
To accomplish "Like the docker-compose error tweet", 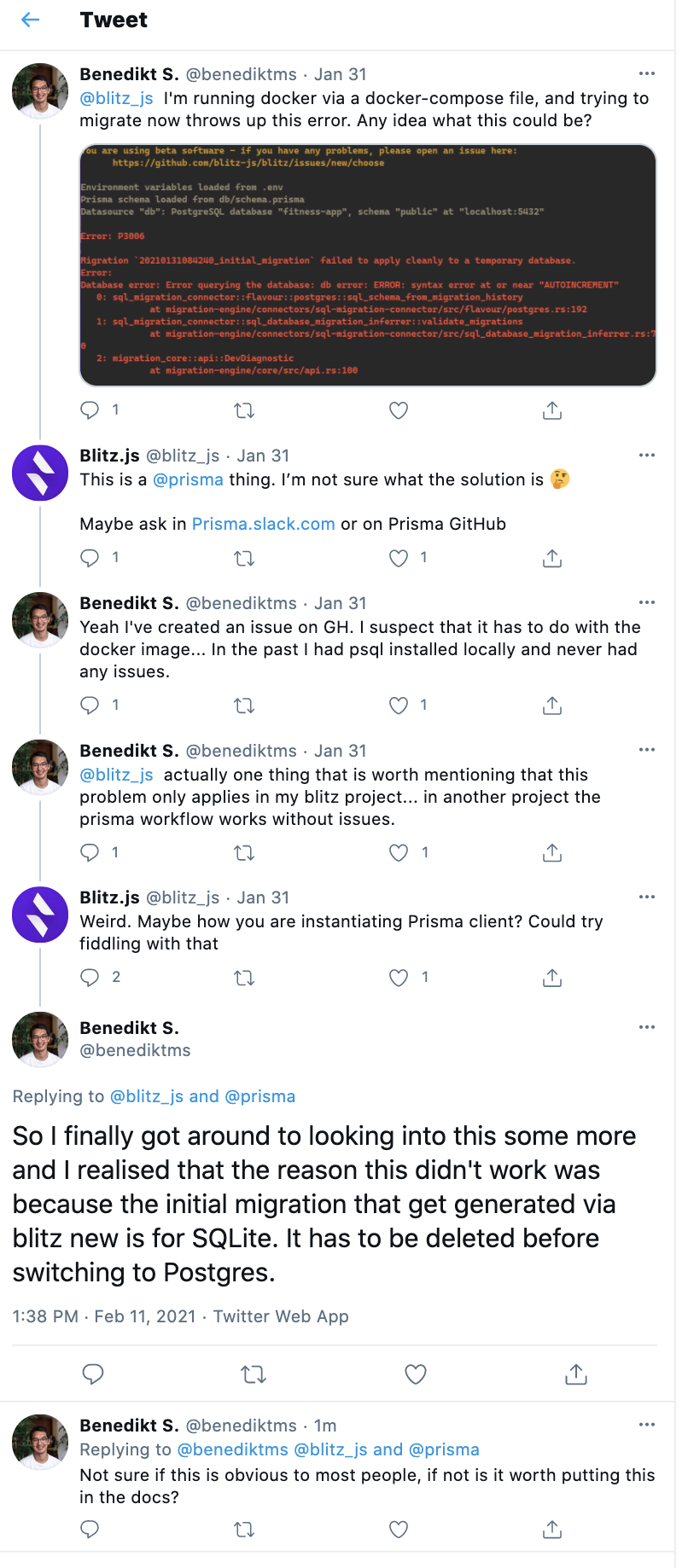I will [x=399, y=410].
